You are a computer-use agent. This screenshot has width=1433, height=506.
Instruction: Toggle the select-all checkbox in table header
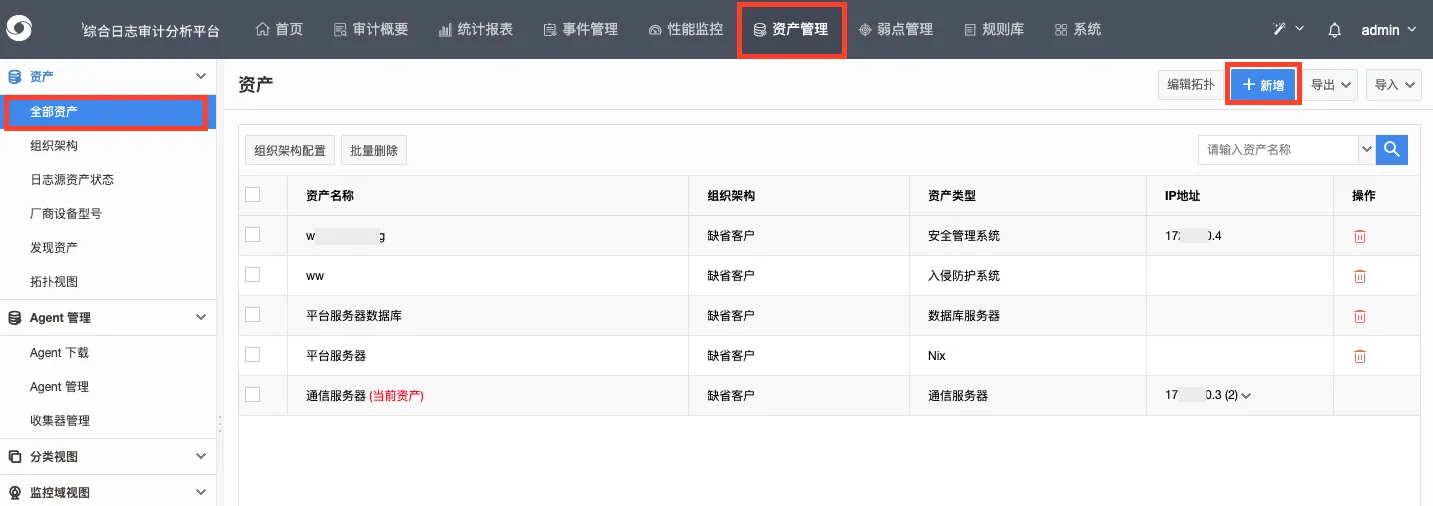point(252,195)
